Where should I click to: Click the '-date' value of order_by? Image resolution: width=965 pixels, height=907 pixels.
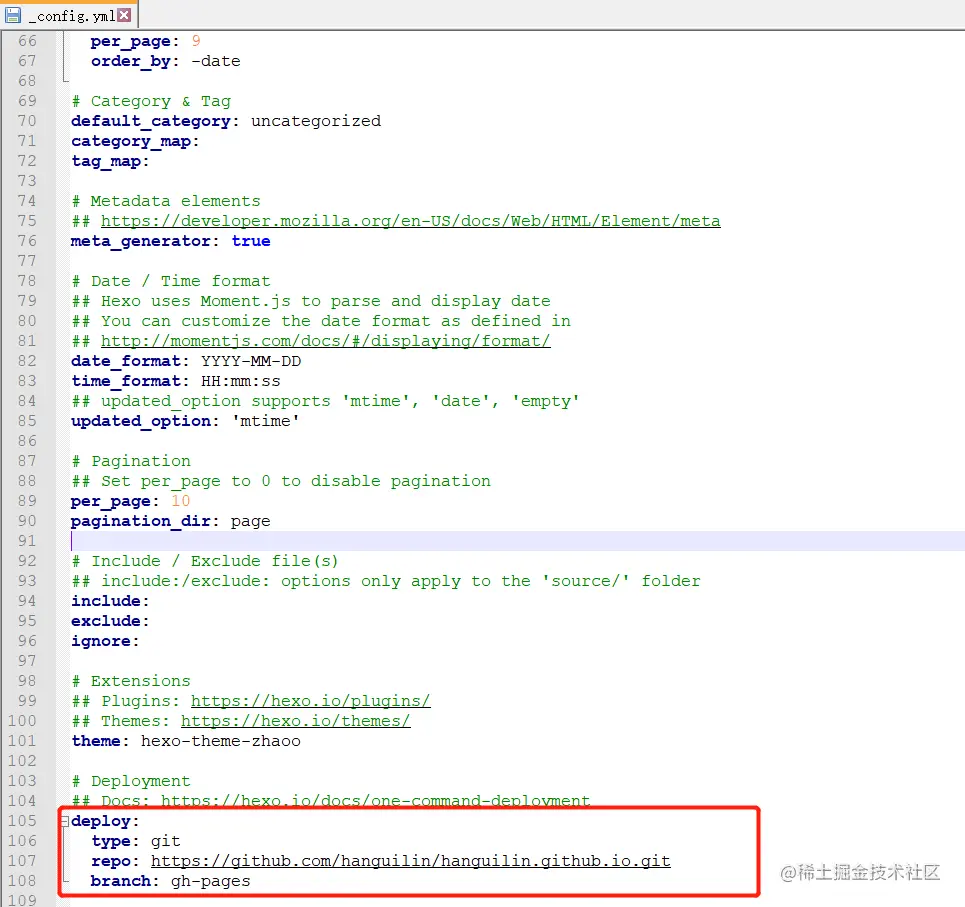click(215, 61)
